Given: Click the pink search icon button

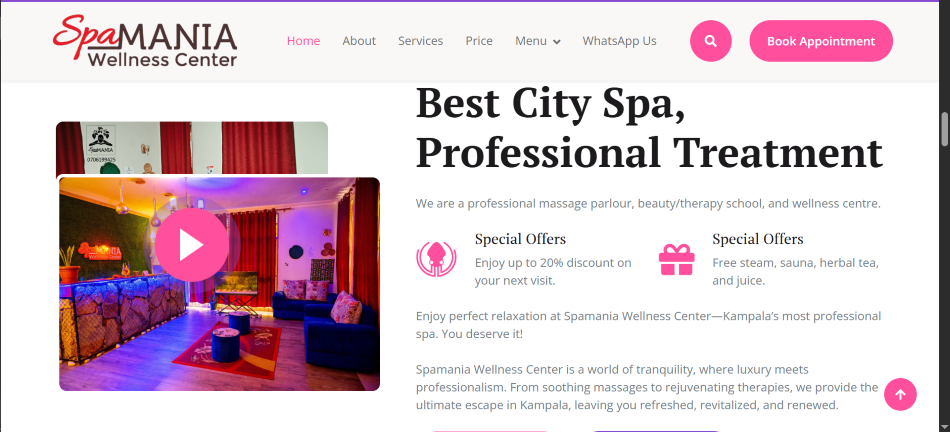Looking at the screenshot, I should pos(711,41).
